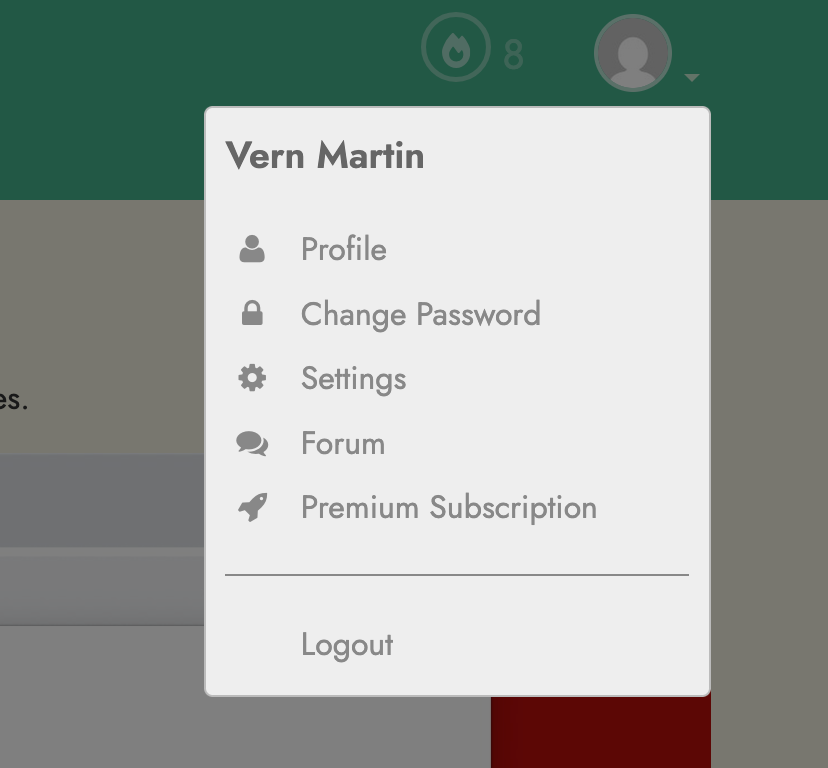Click the streak count number 8
828x768 pixels.
(513, 54)
